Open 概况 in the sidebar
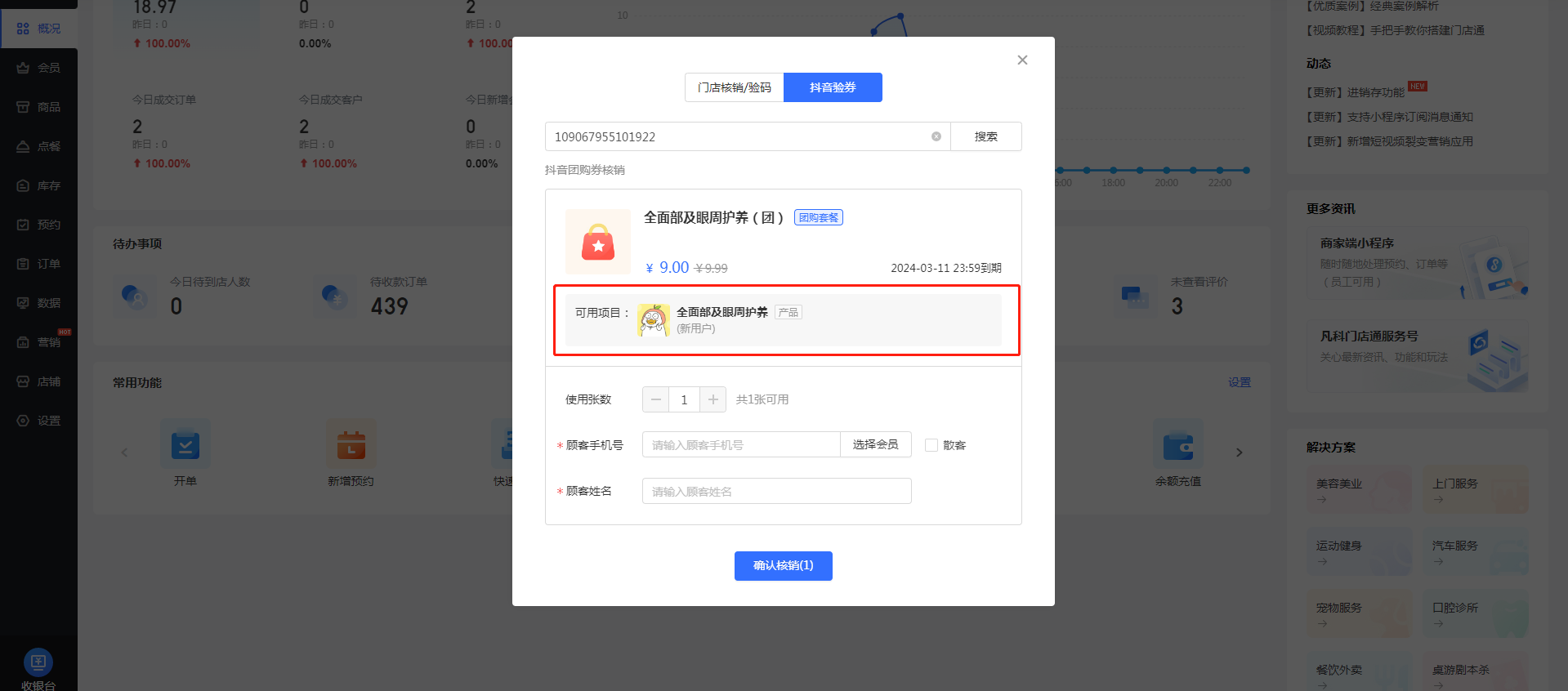 coord(38,29)
